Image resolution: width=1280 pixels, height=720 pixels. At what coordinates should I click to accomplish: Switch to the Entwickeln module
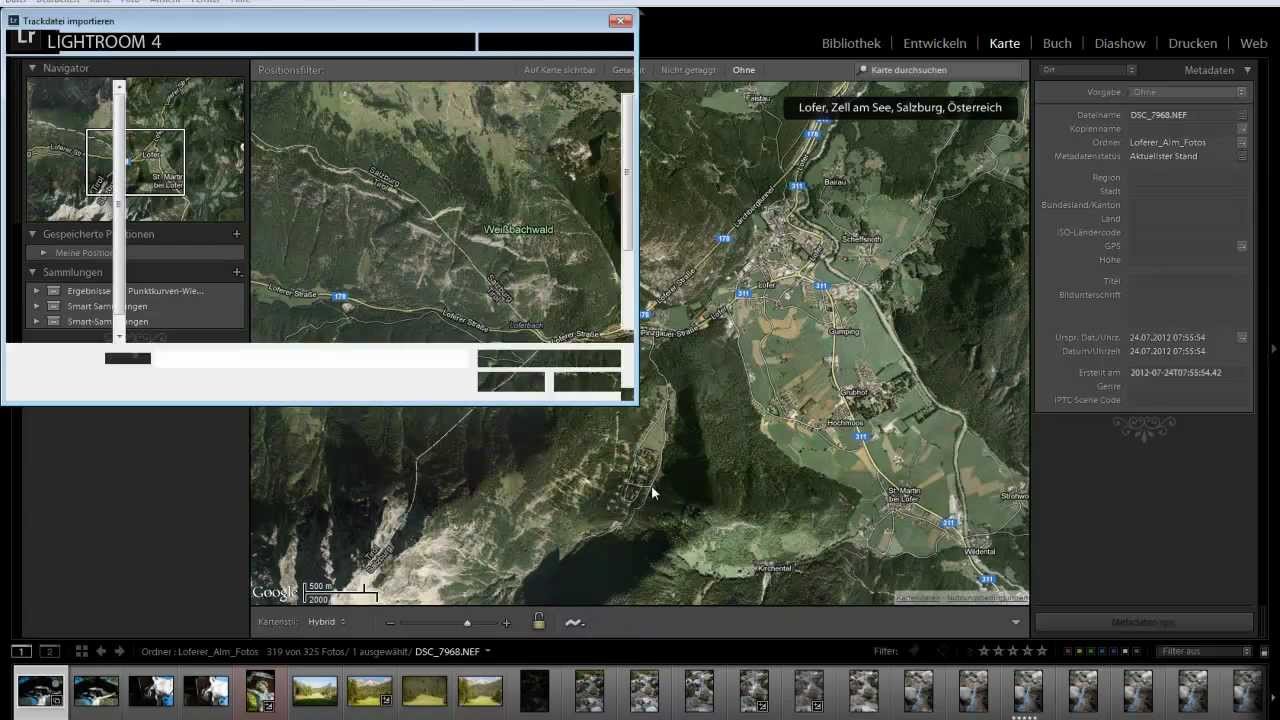tap(934, 43)
